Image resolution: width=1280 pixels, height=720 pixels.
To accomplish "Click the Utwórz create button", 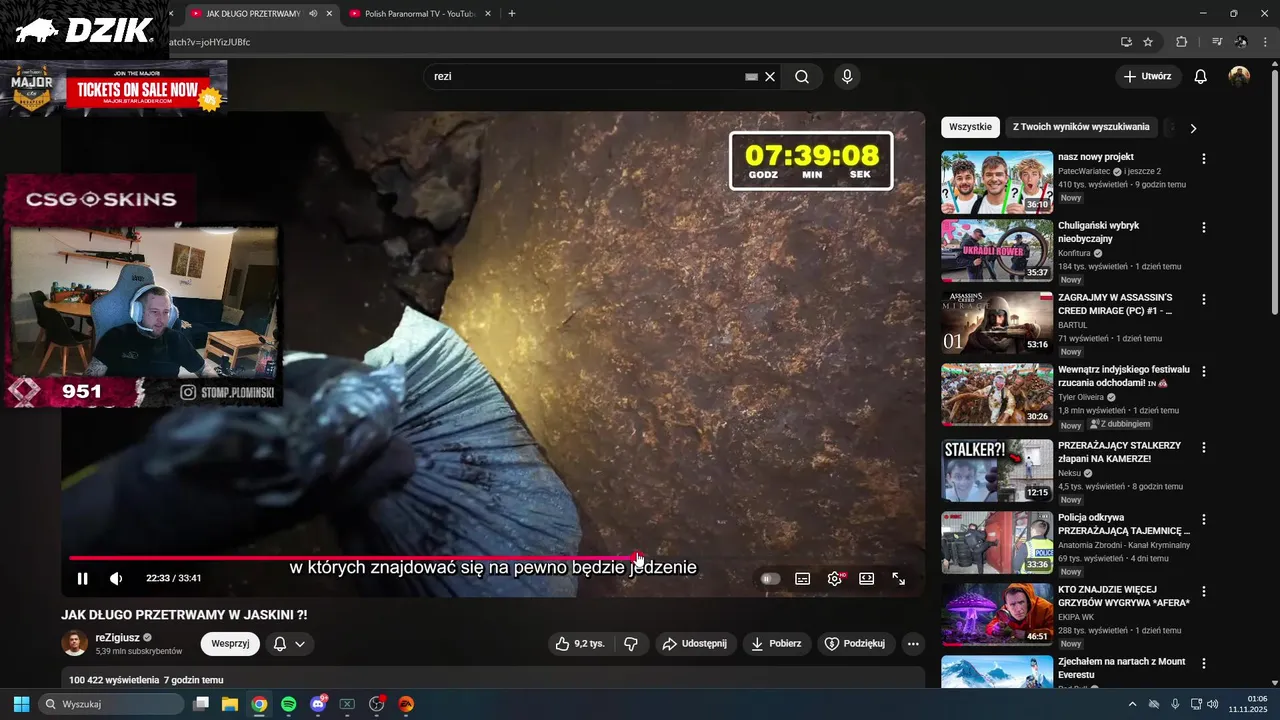I will [1148, 76].
